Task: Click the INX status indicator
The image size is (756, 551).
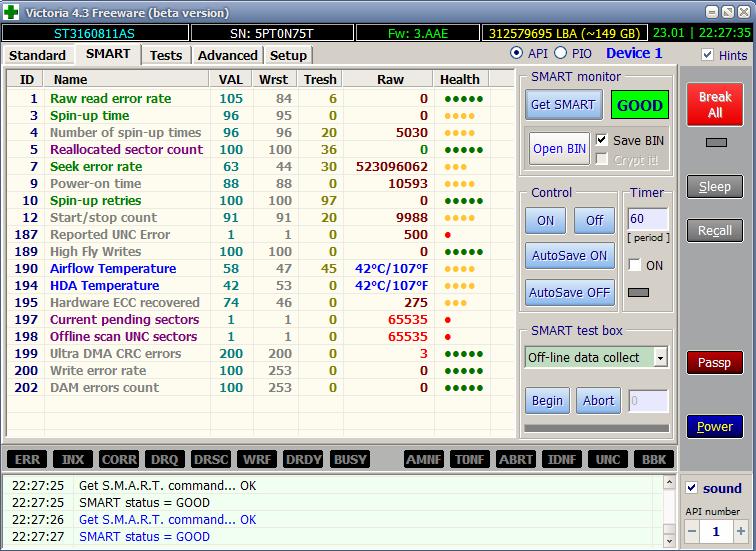Action: [73, 459]
